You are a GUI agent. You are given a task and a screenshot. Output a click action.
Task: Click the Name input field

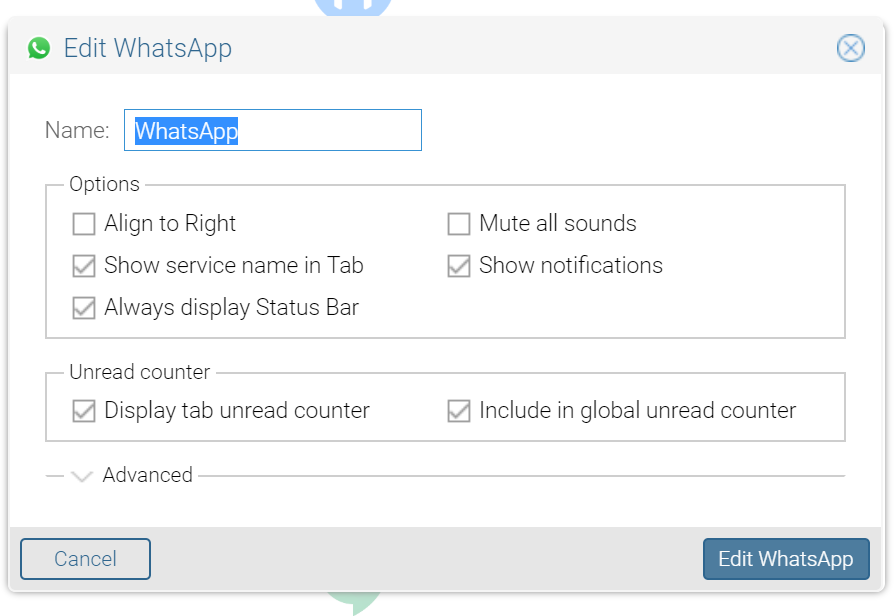click(273, 130)
